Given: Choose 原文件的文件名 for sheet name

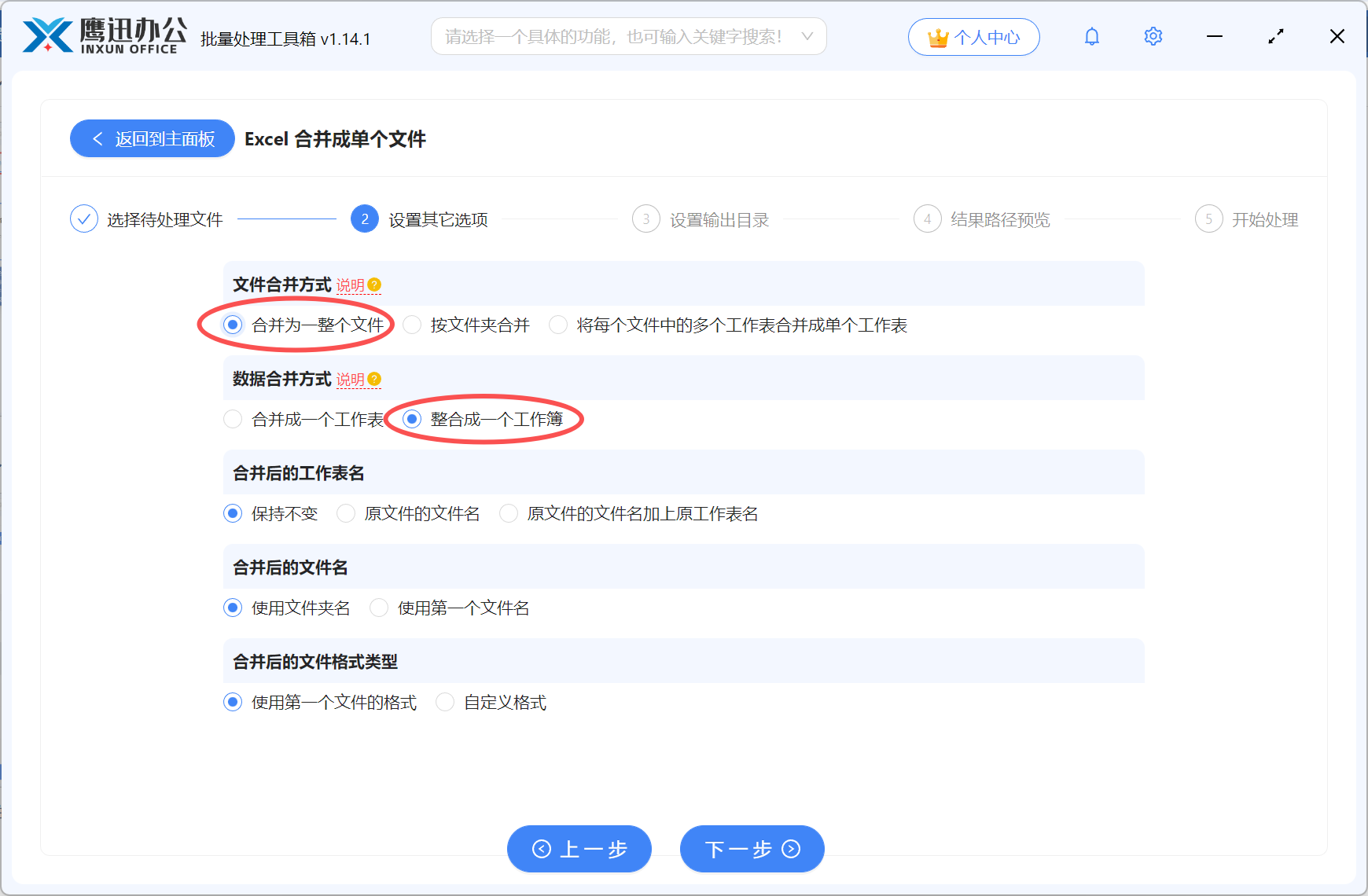Looking at the screenshot, I should click(x=346, y=513).
